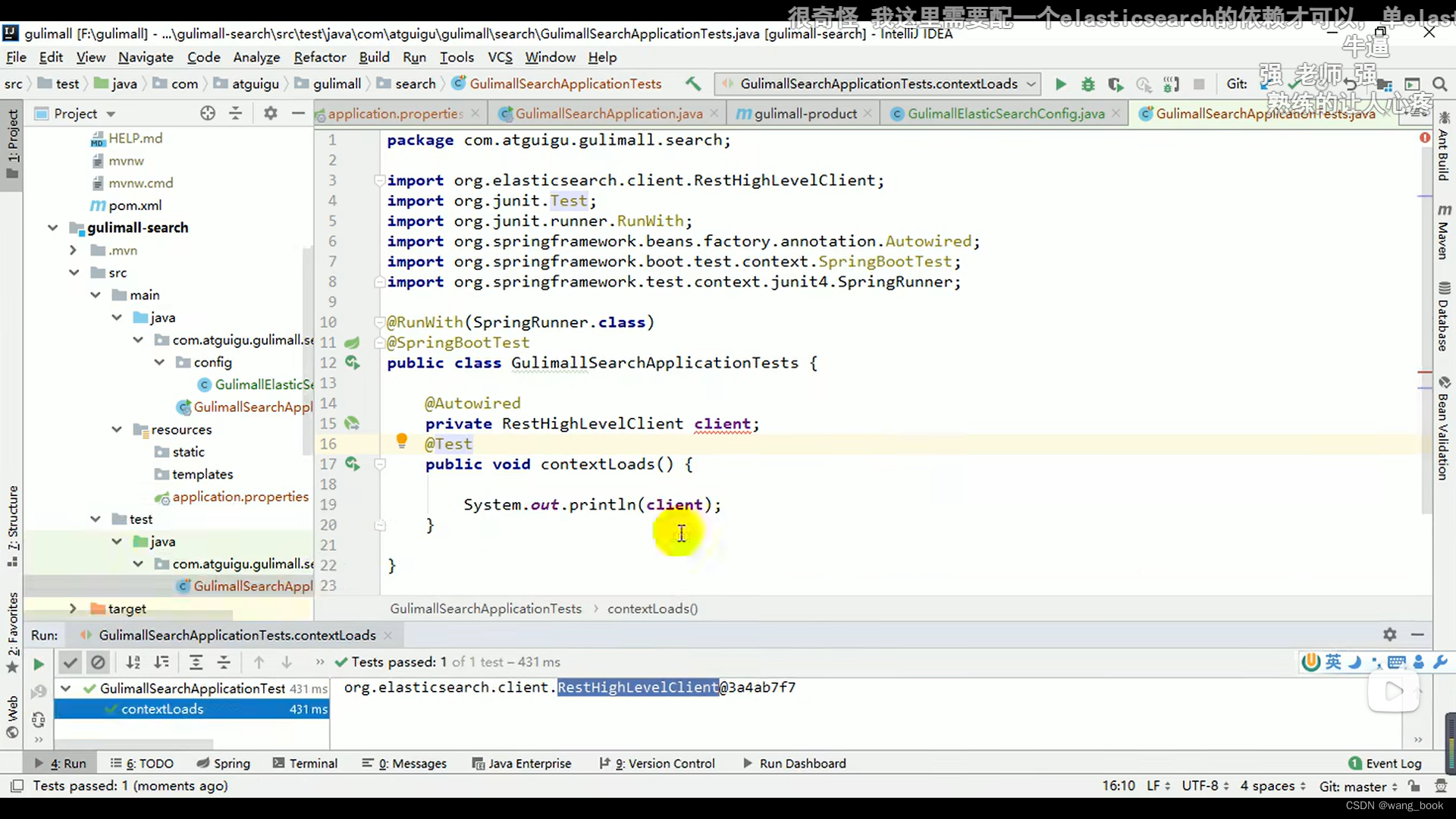This screenshot has width=1456, height=819.
Task: Click the Search Everywhere magnifier icon
Action: point(1439,84)
